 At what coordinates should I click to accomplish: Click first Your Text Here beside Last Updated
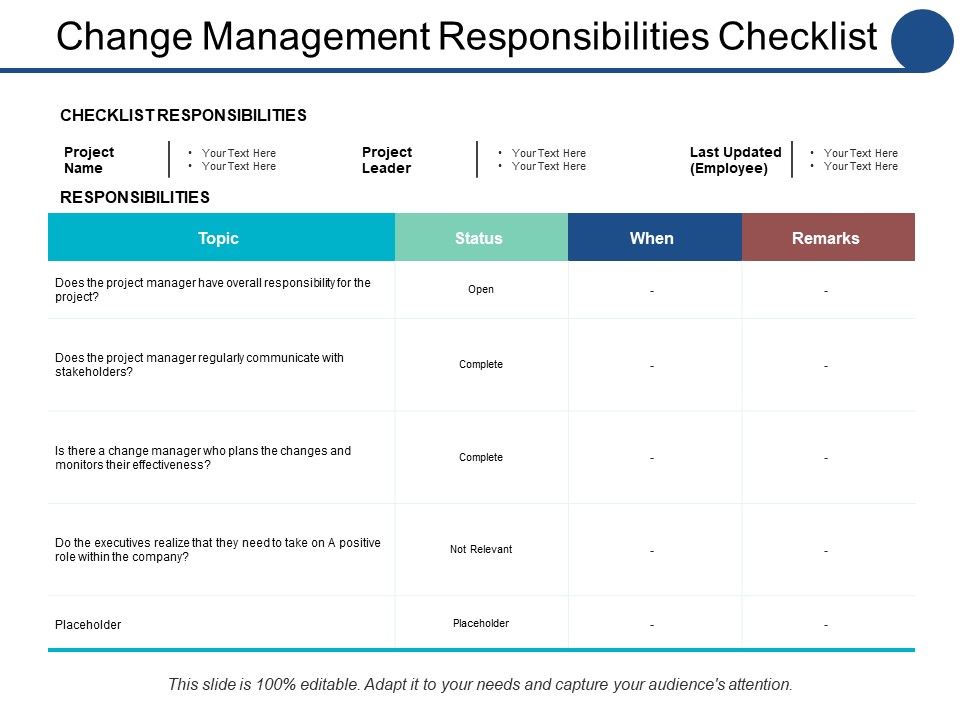(860, 153)
